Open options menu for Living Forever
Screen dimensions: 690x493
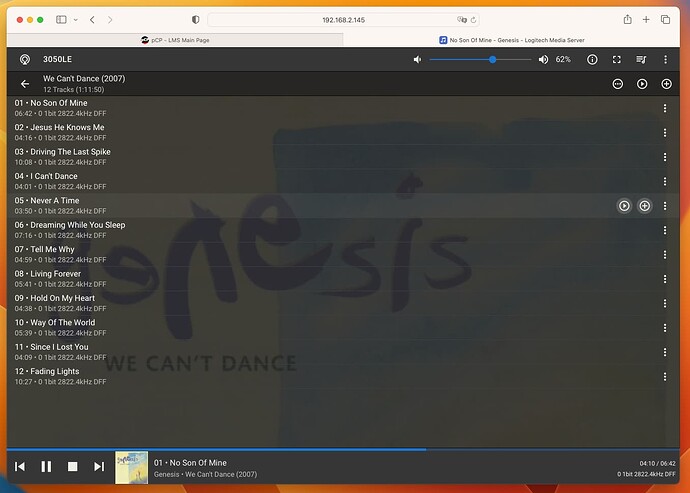pyautogui.click(x=665, y=279)
